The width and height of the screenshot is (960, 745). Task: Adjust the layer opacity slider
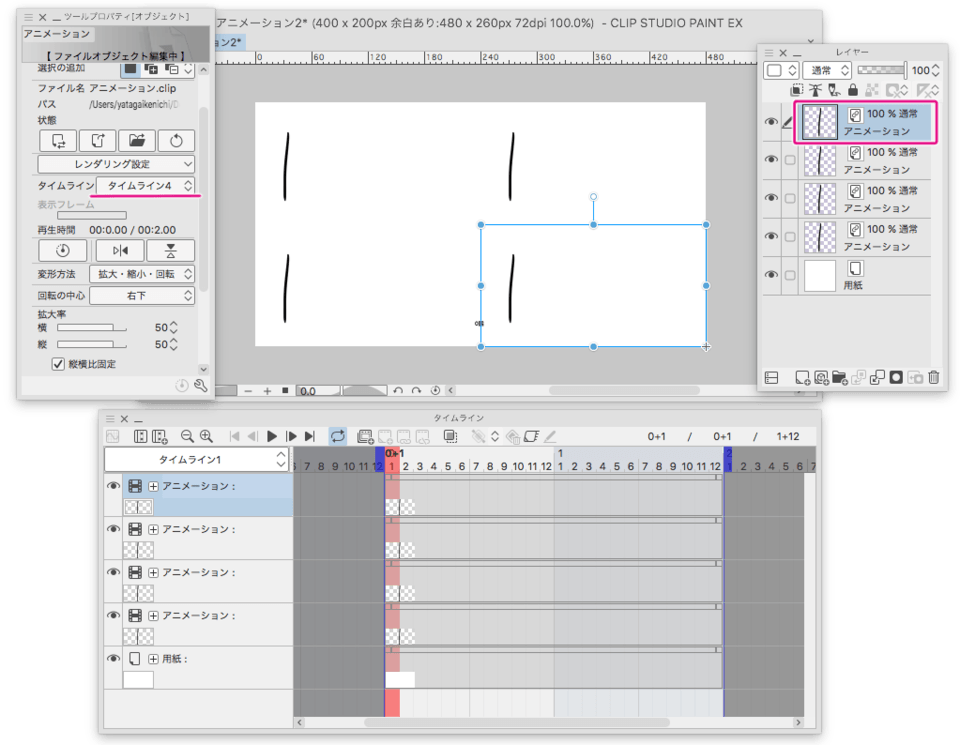882,70
